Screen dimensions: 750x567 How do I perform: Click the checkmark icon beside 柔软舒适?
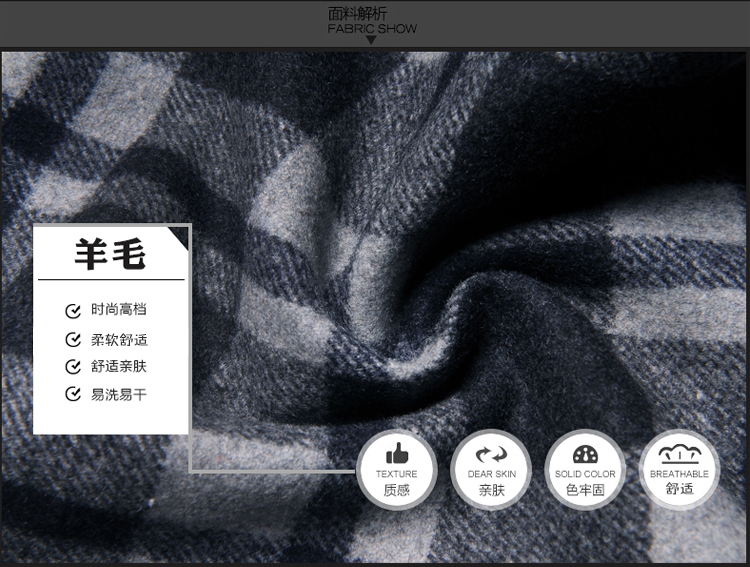73,340
